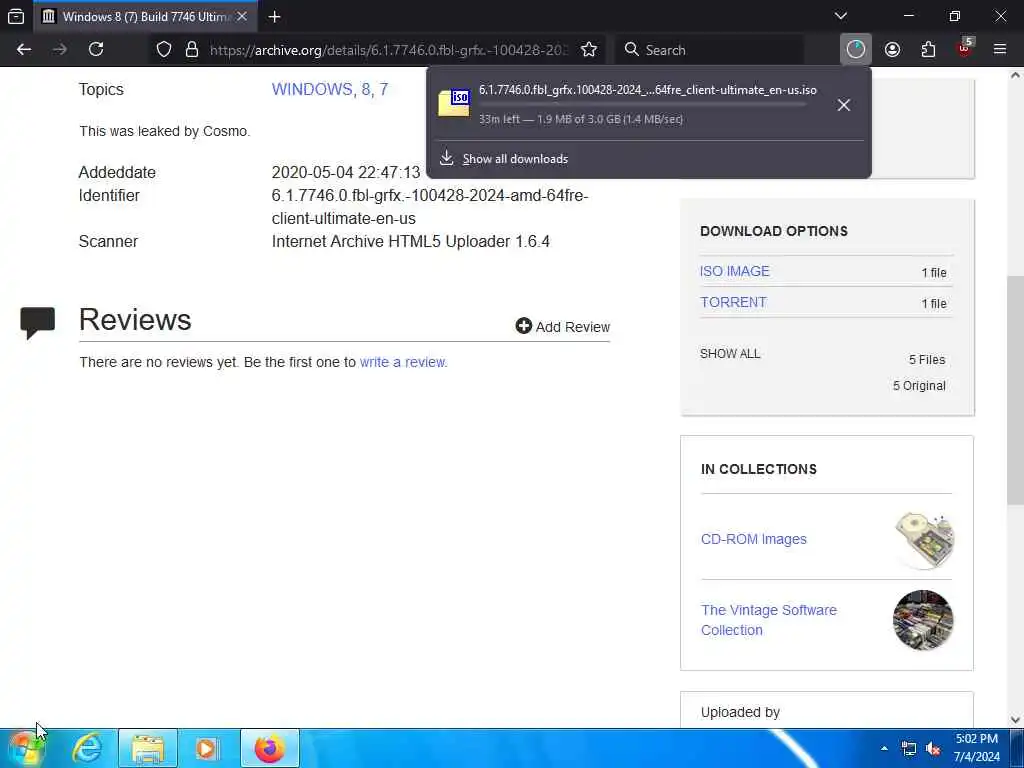Show all downloads
This screenshot has height=768, width=1024.
click(515, 159)
